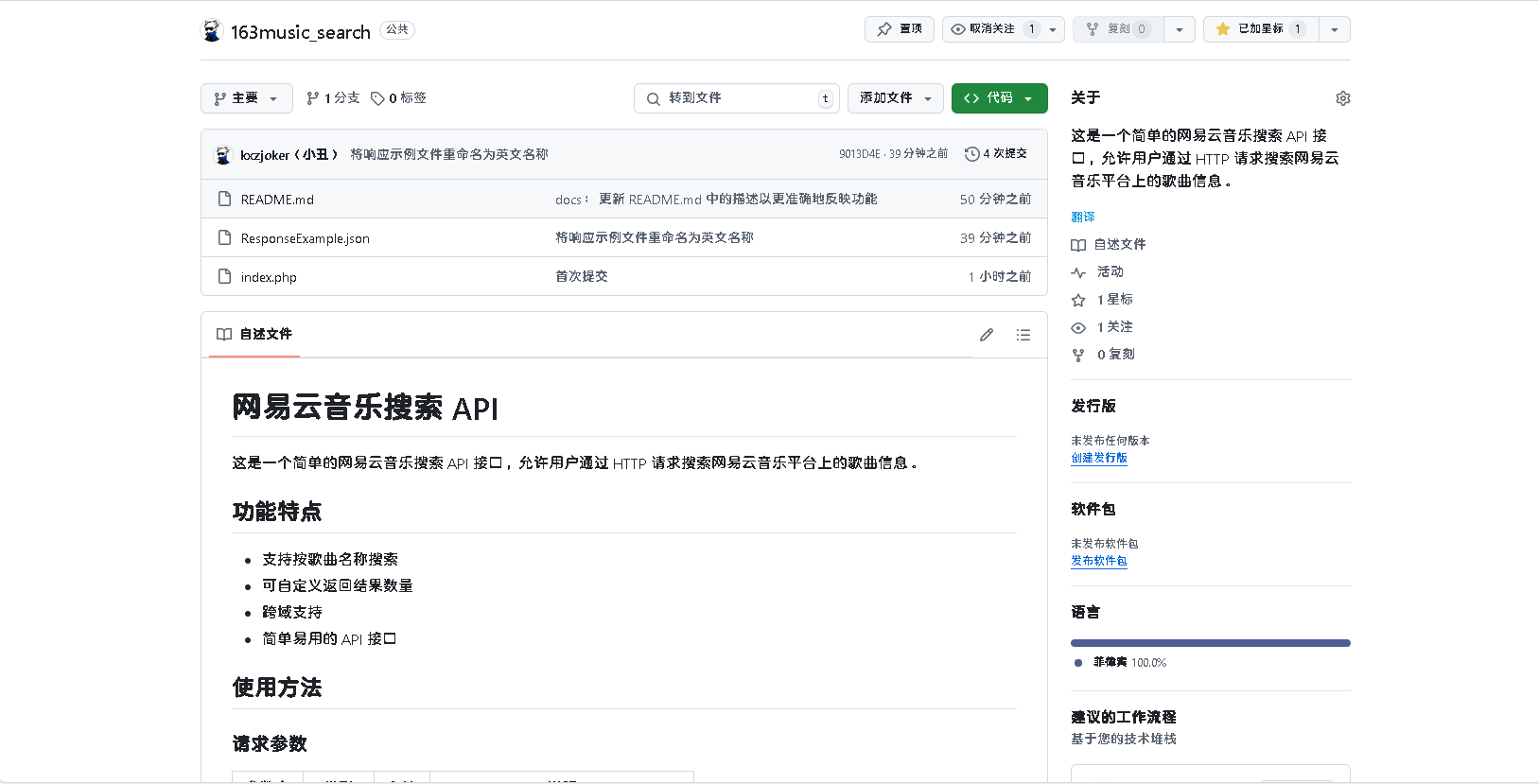Click the 翻译 link under the About description
Image resolution: width=1539 pixels, height=784 pixels.
[x=1083, y=217]
